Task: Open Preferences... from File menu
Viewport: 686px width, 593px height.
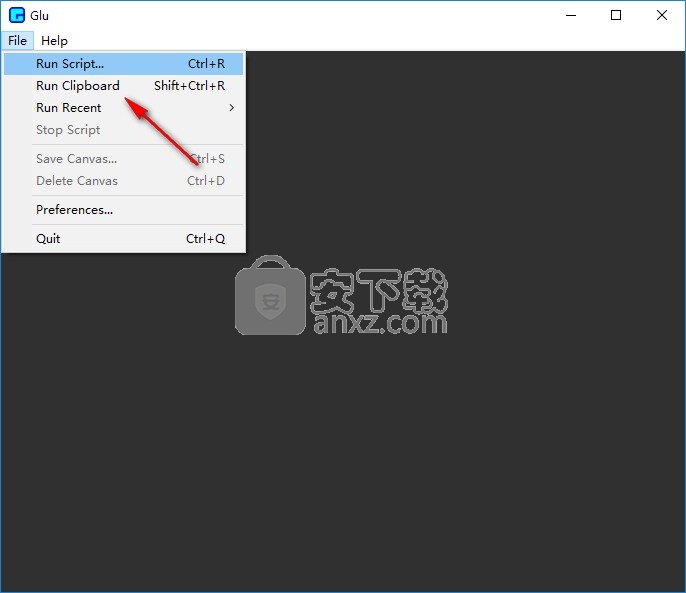Action: (123, 210)
